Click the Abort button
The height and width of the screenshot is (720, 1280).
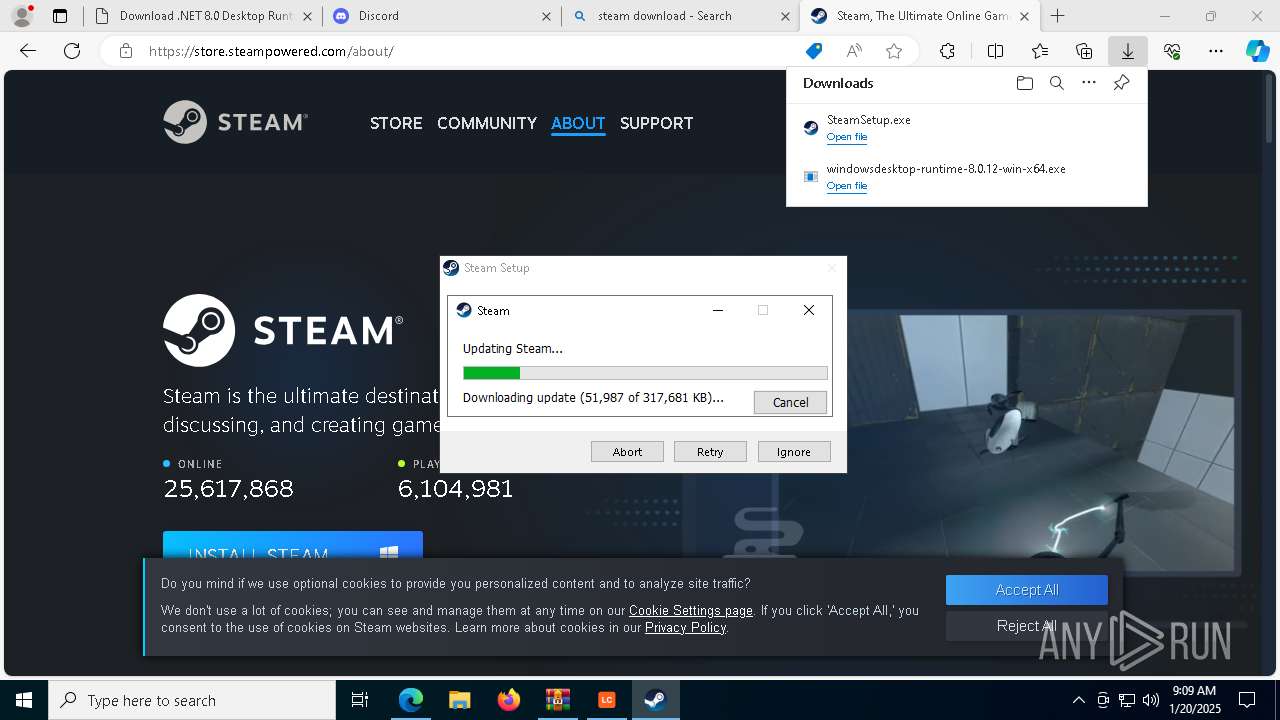[627, 452]
